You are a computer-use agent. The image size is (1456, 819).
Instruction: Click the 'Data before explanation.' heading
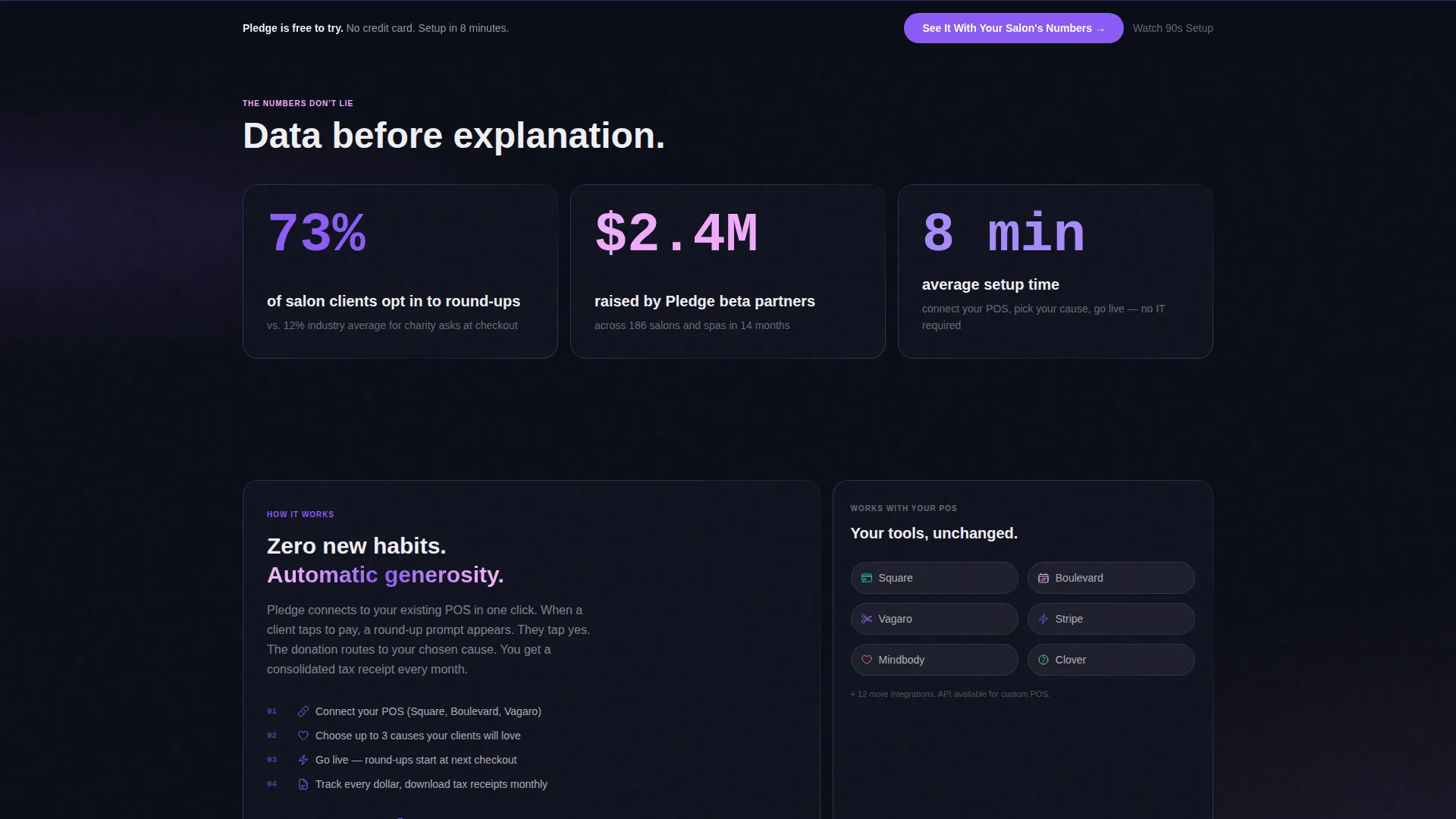coord(453,136)
